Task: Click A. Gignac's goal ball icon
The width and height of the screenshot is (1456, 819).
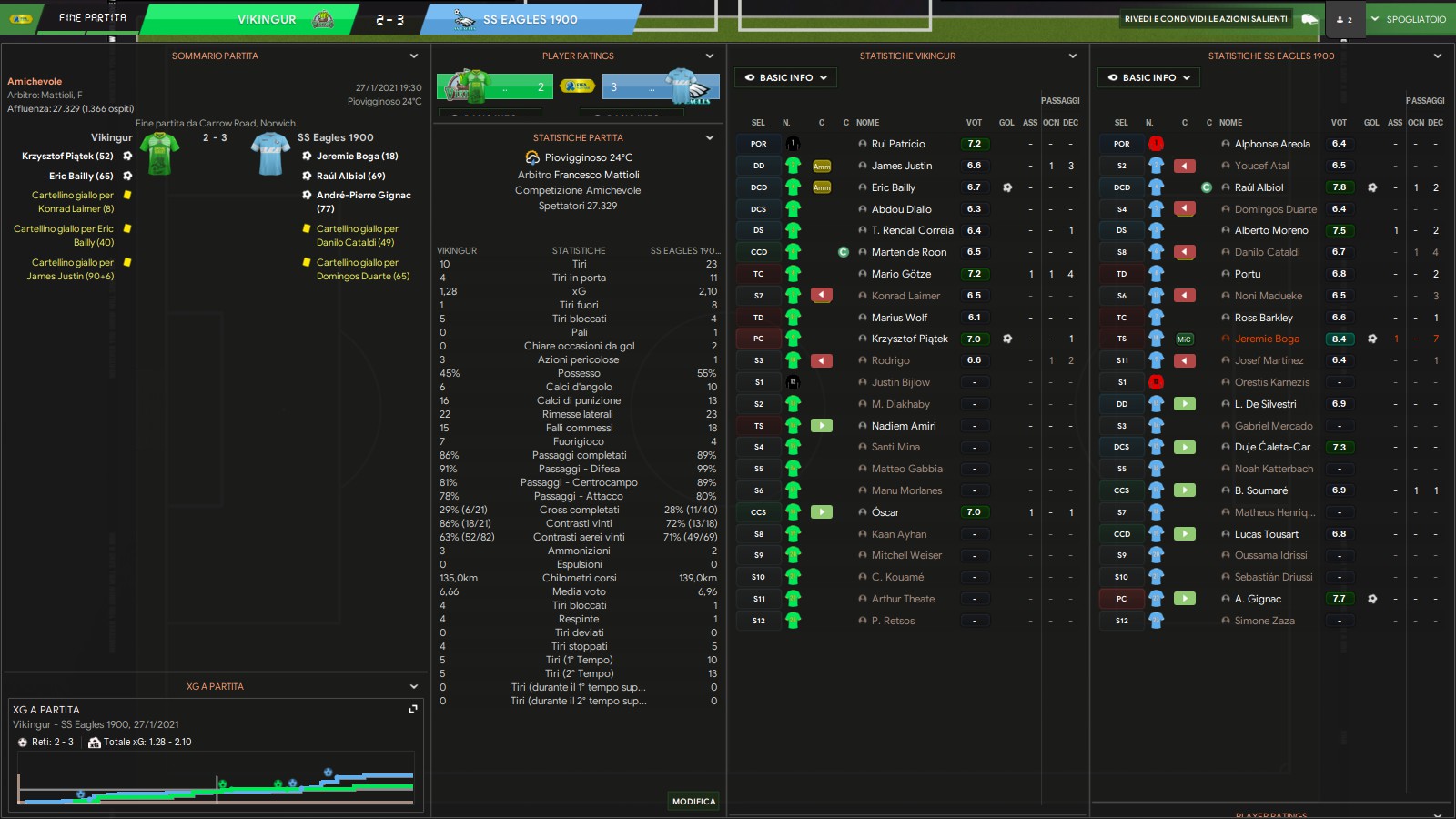Action: click(1372, 599)
